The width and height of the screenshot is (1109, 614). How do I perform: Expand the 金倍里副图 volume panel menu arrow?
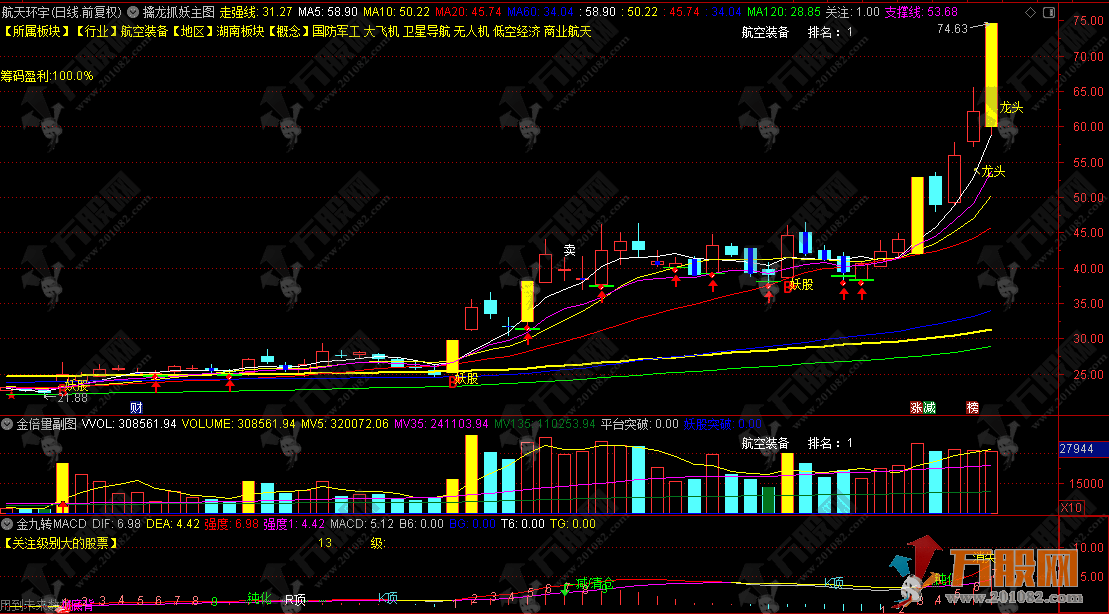click(9, 424)
